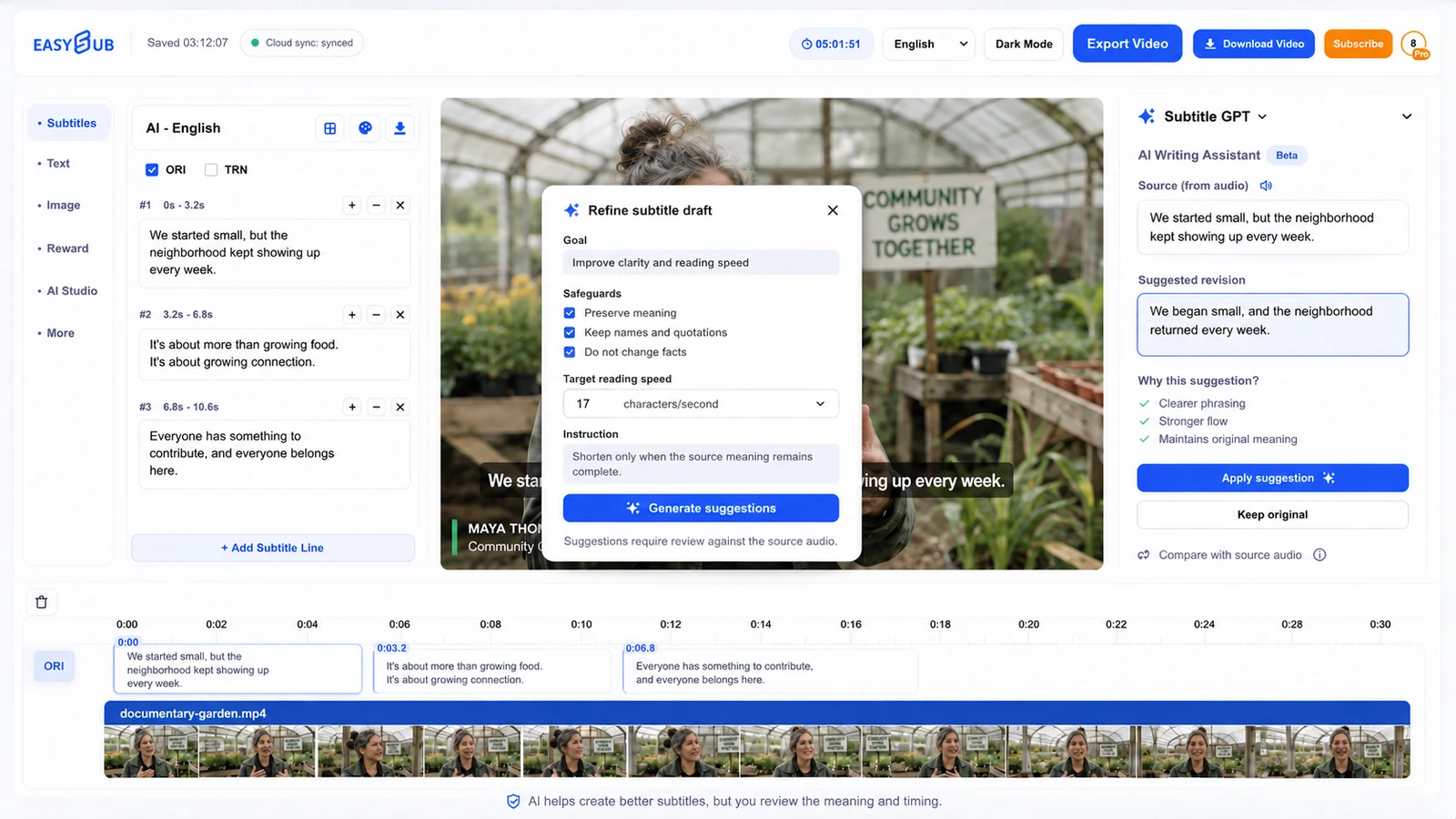Open the Image sidebar tab
This screenshot has height=819, width=1456.
tap(63, 206)
